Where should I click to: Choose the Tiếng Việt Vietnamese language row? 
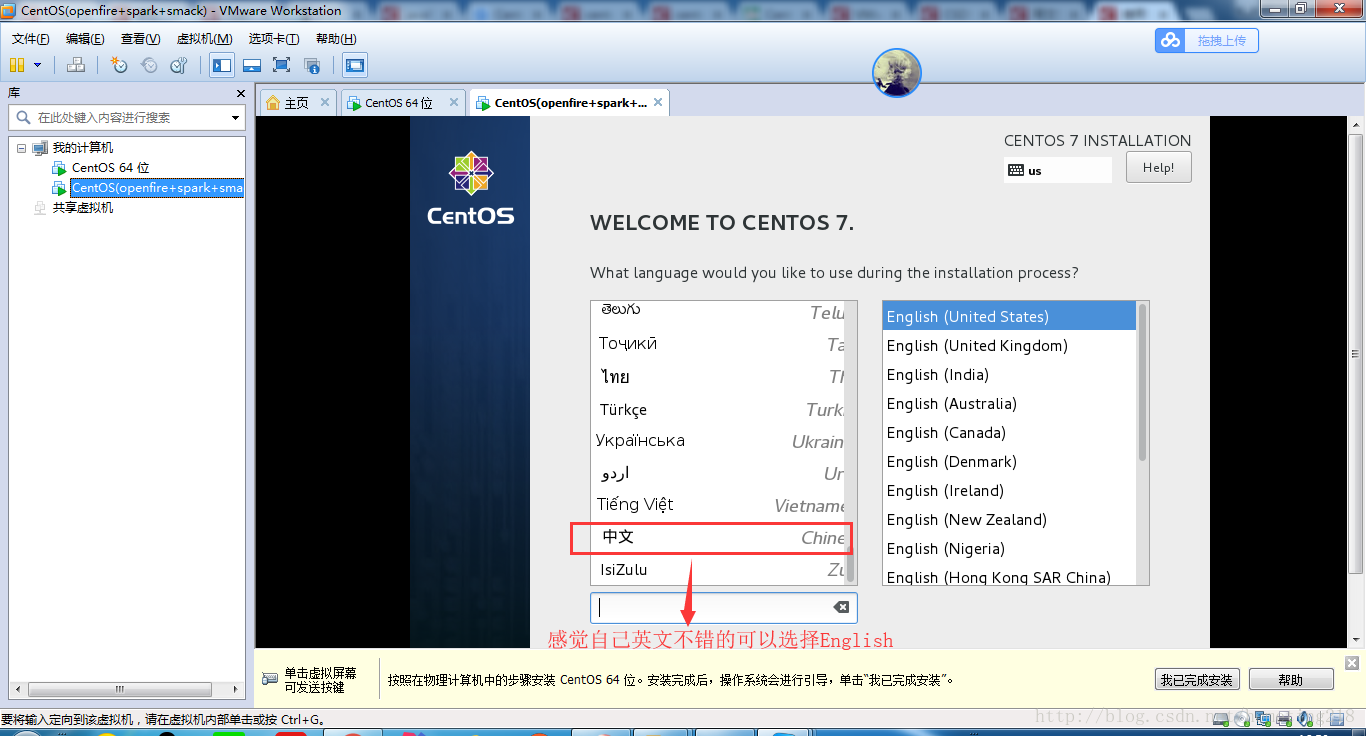coord(718,505)
